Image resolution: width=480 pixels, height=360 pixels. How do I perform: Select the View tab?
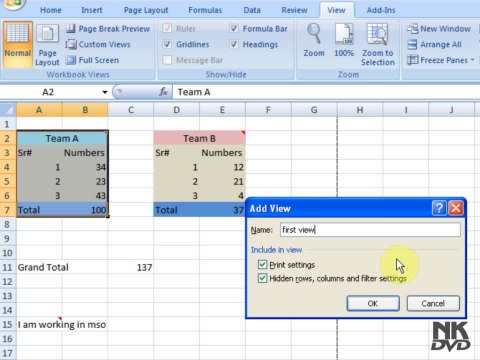336,10
